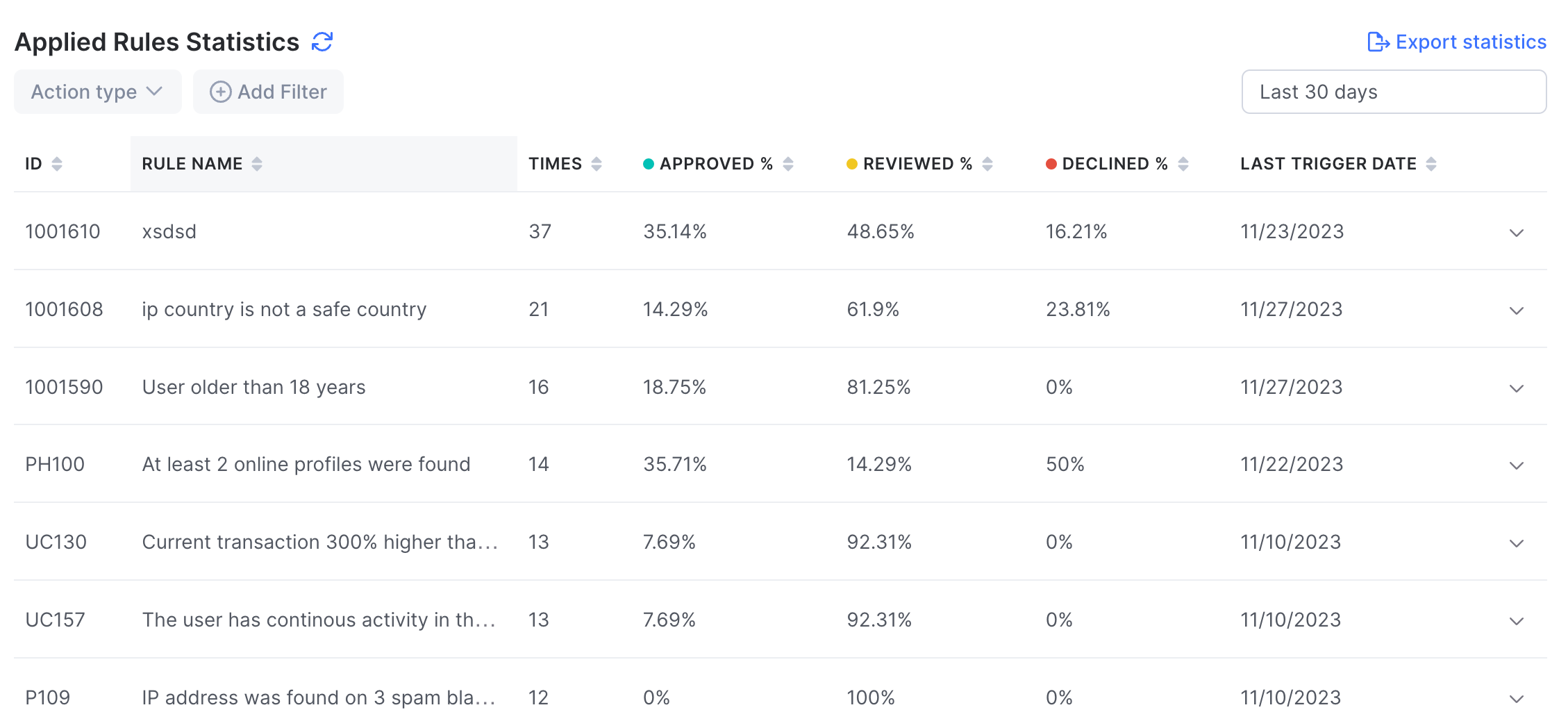Expand the xsdsd rule row

point(1517,233)
